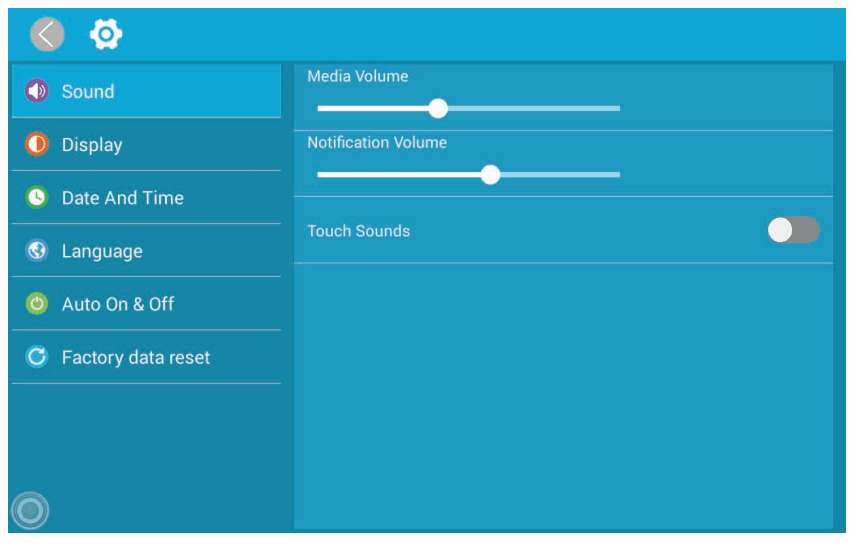Click the green power Auto On/Off icon
The width and height of the screenshot is (853, 549).
[37, 304]
